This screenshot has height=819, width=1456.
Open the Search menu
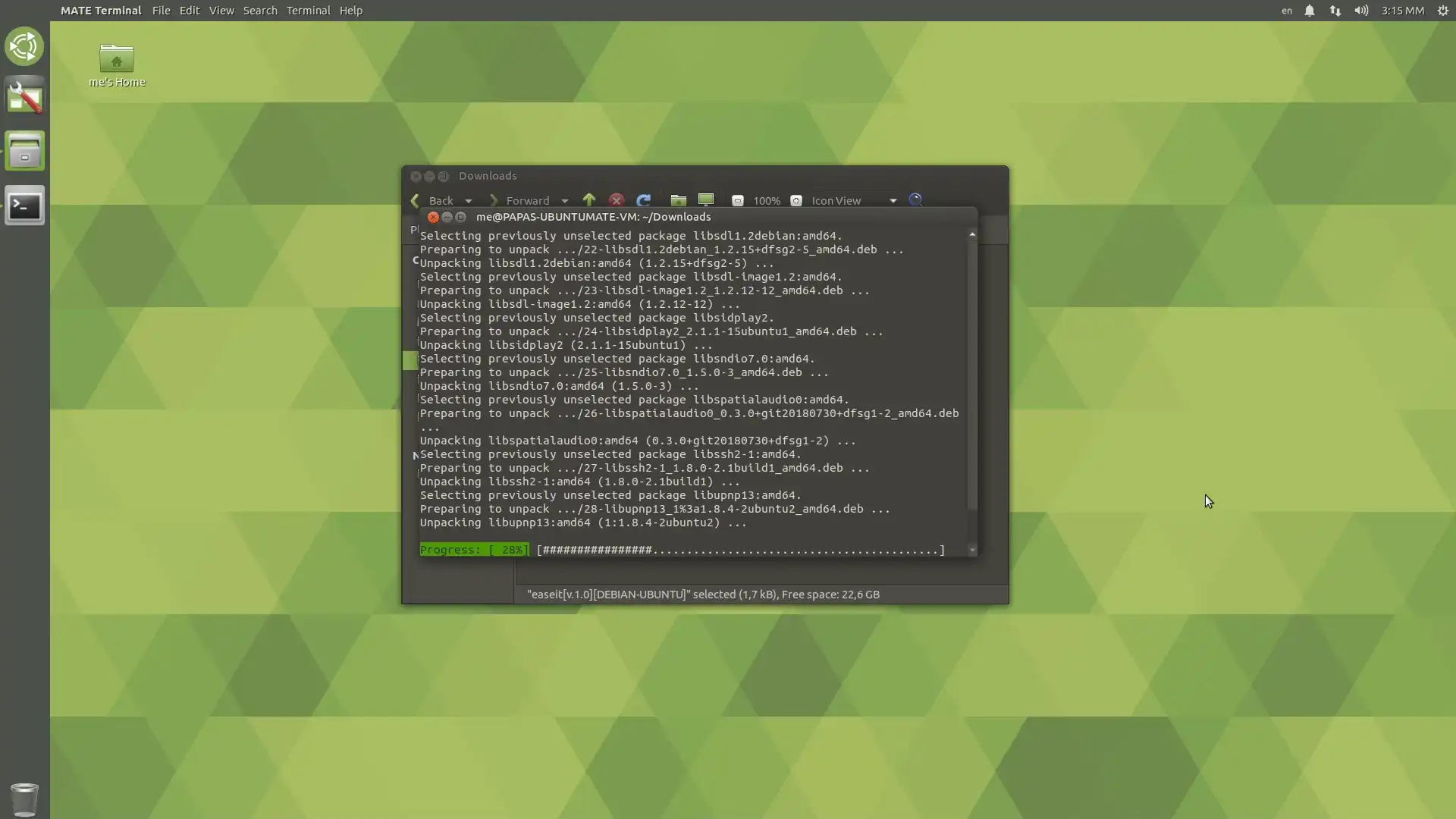pos(260,11)
